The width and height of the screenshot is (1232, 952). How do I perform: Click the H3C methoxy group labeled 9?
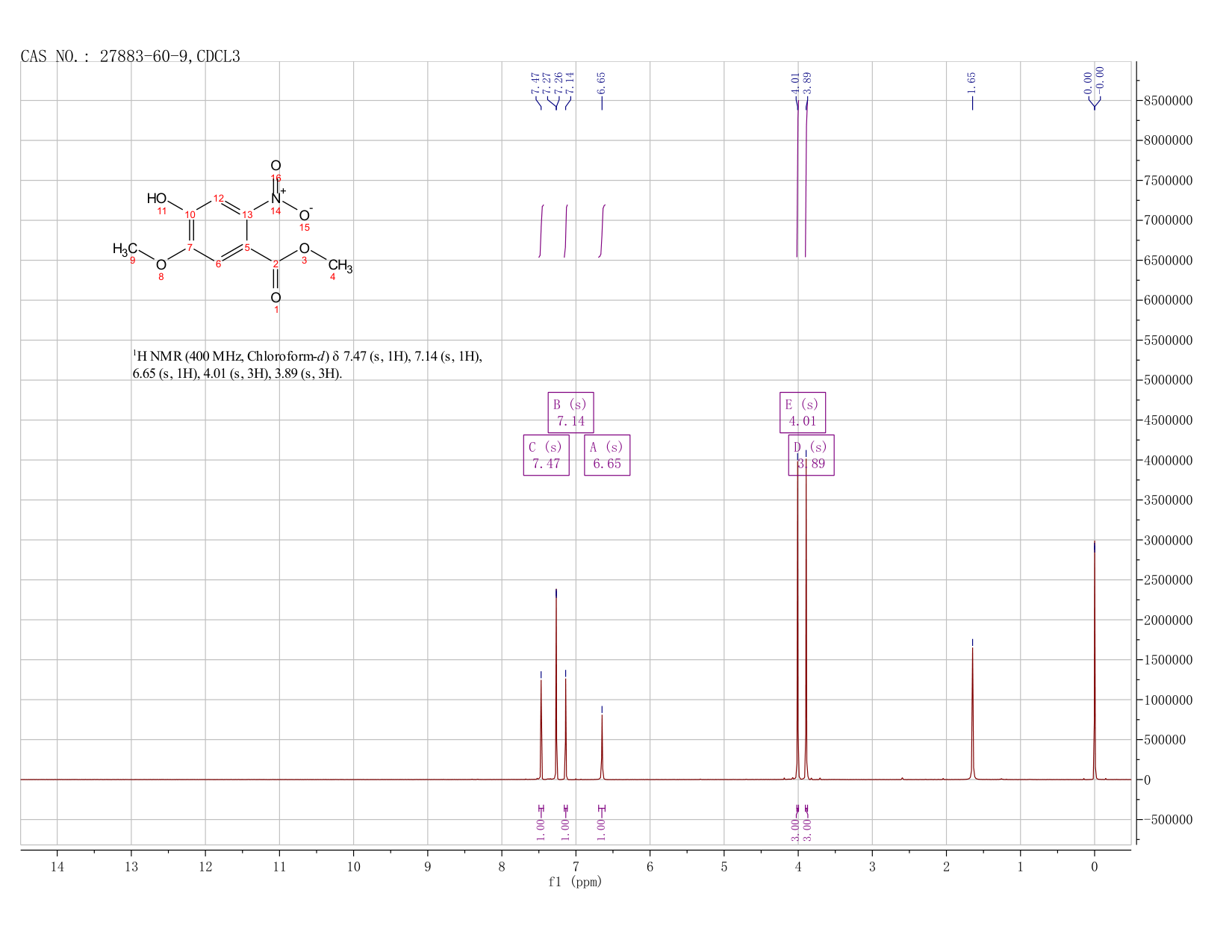click(125, 249)
